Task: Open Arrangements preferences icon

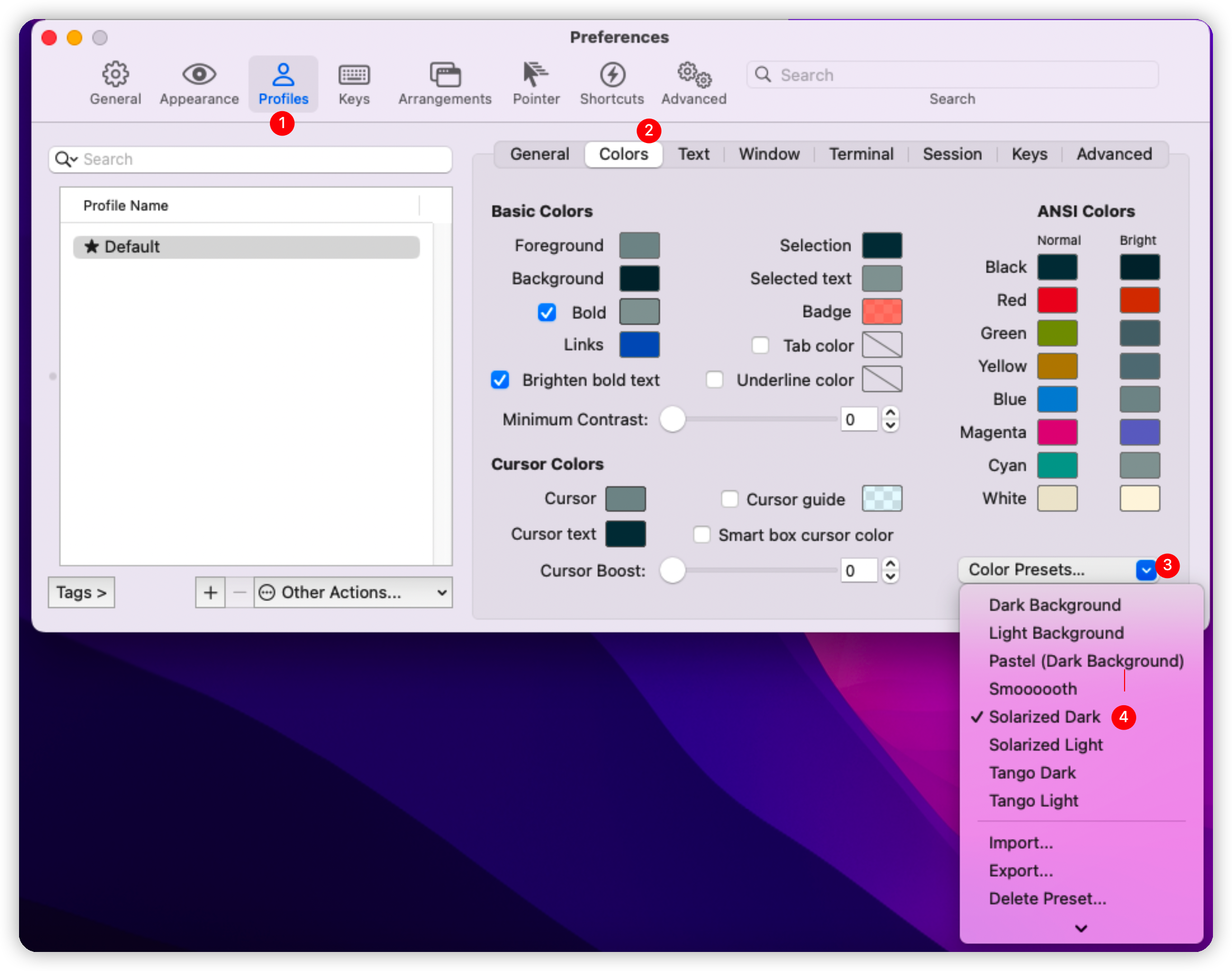Action: pos(445,75)
